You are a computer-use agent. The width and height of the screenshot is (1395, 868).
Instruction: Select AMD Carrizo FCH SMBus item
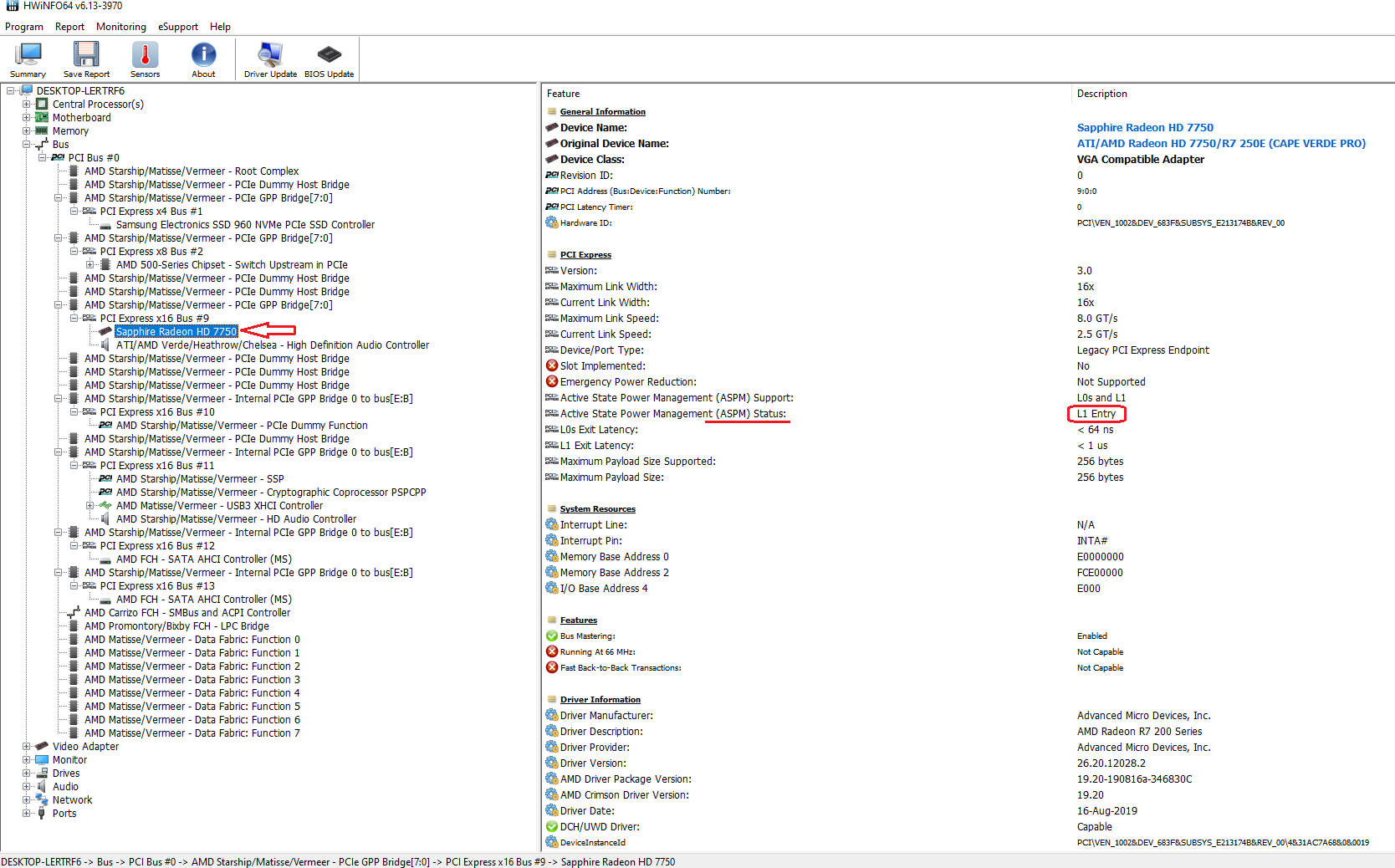click(x=187, y=613)
